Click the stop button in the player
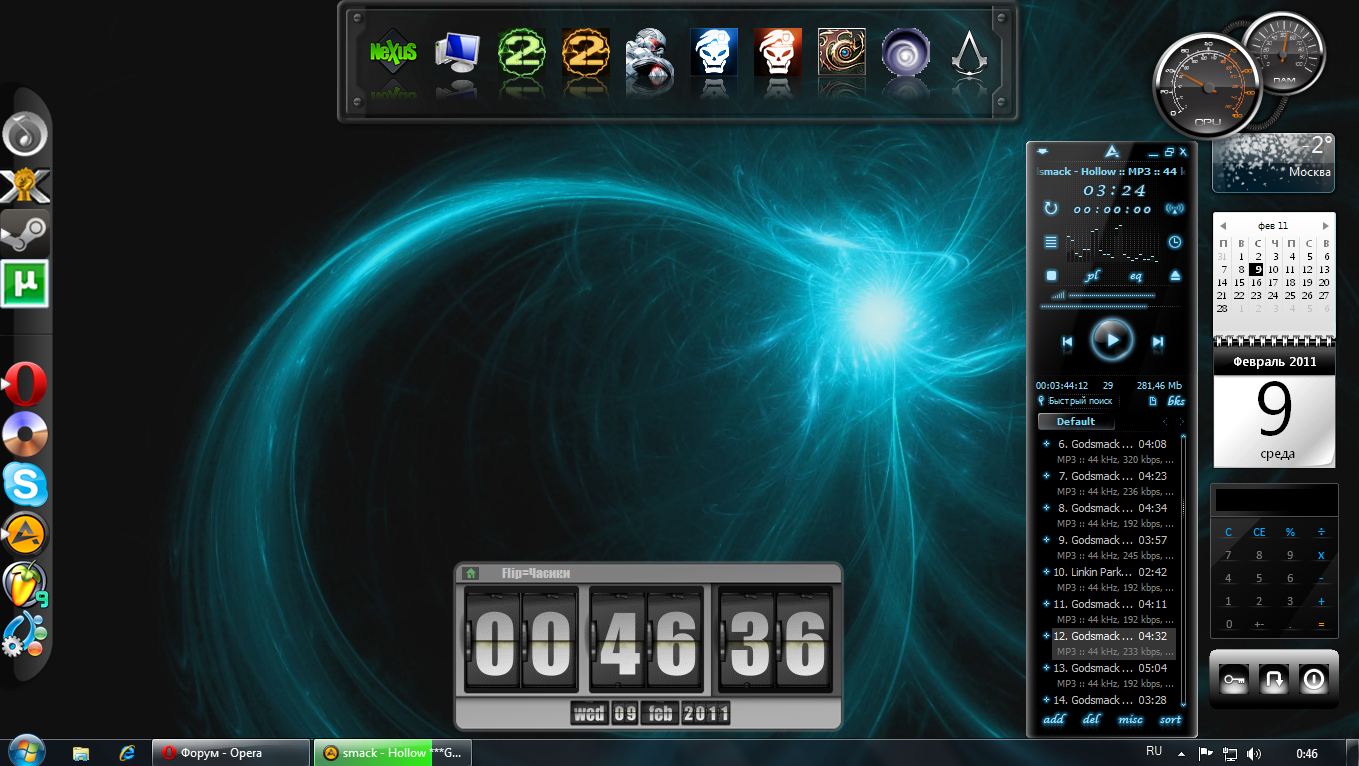1359x766 pixels. pyautogui.click(x=1051, y=275)
